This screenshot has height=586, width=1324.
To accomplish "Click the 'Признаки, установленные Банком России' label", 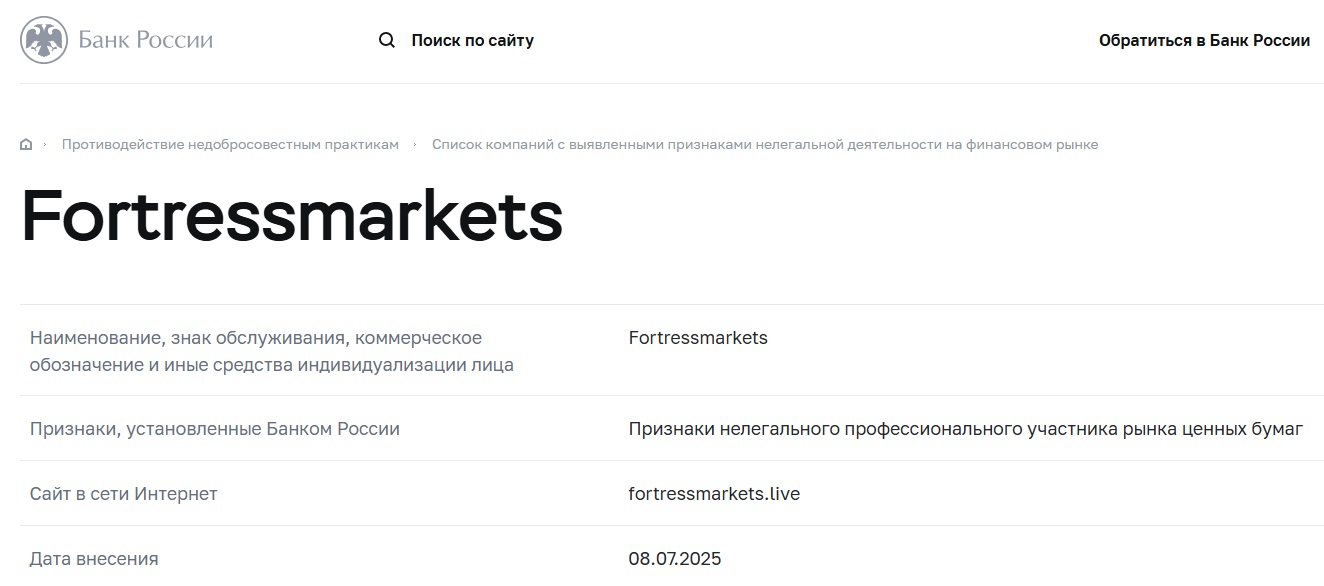I will point(215,429).
